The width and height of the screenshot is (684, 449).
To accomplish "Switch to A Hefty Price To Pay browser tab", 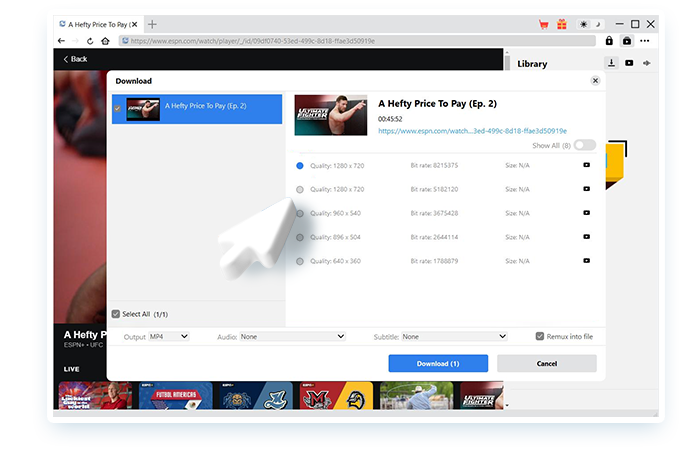I will click(98, 24).
